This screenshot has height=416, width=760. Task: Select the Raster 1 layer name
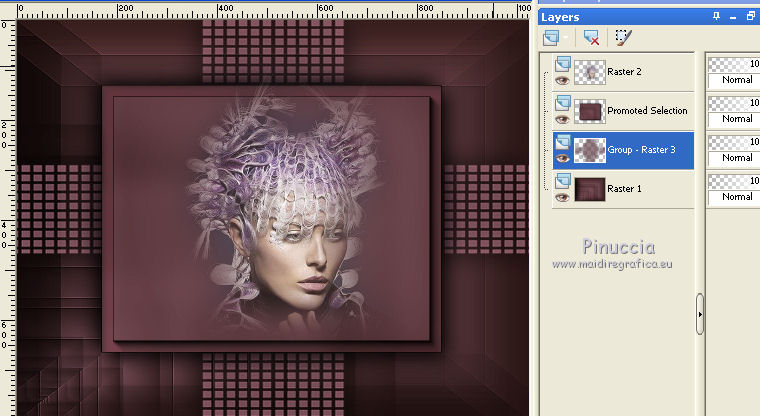[x=624, y=189]
